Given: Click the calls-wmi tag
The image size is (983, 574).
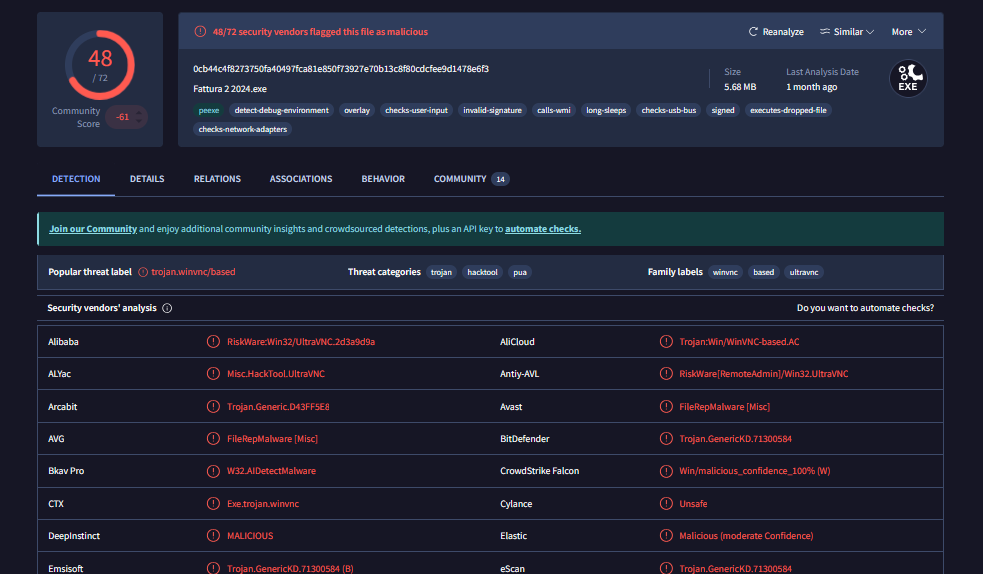Looking at the screenshot, I should (x=554, y=110).
